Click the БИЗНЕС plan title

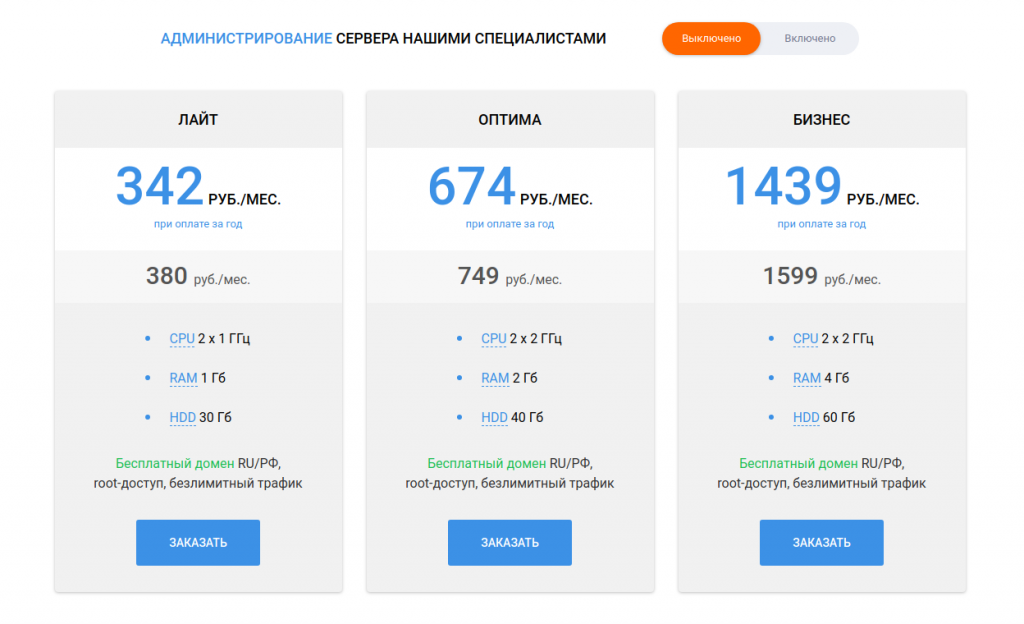coord(822,119)
